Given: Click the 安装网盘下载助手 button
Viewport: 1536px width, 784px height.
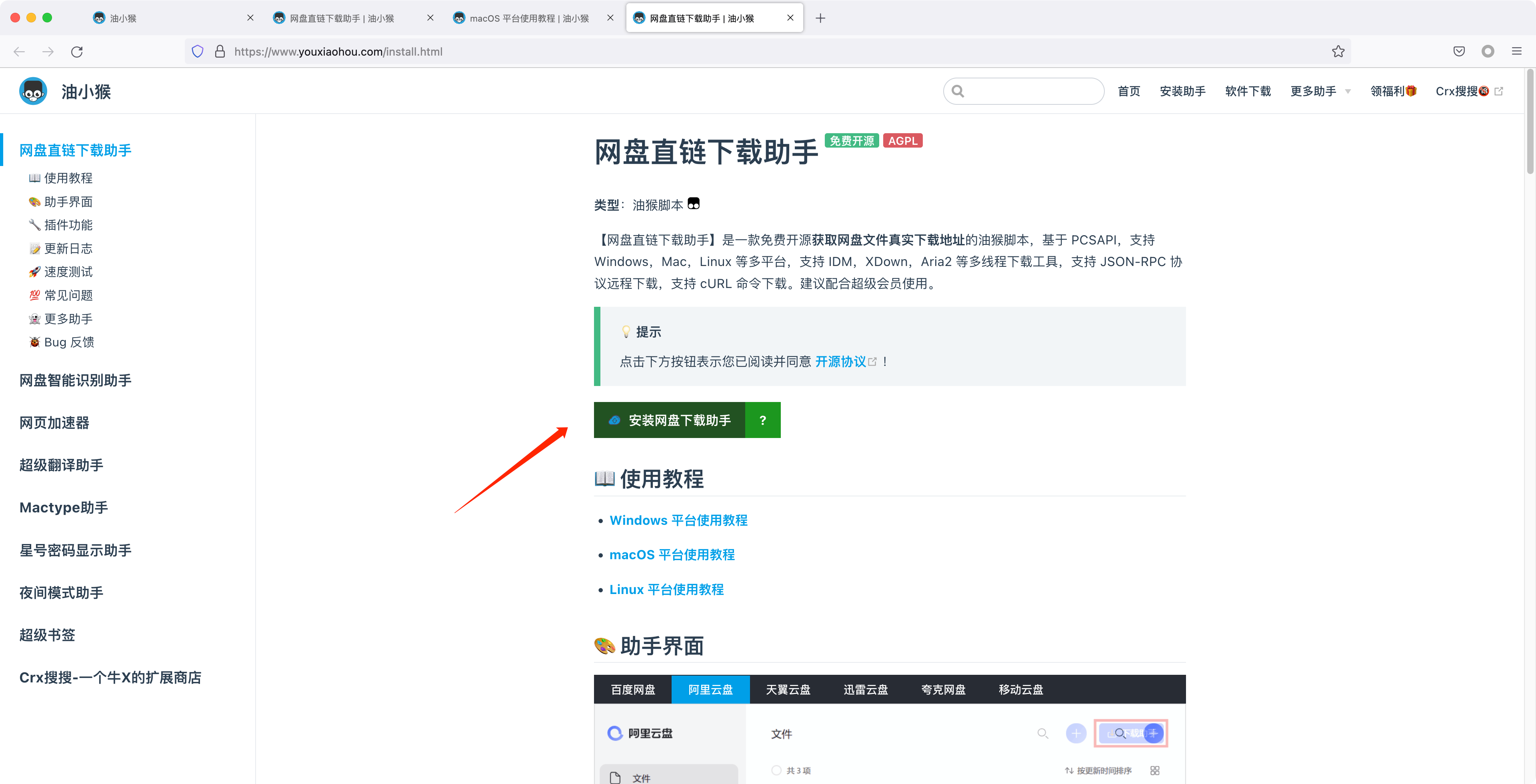Looking at the screenshot, I should [x=670, y=420].
